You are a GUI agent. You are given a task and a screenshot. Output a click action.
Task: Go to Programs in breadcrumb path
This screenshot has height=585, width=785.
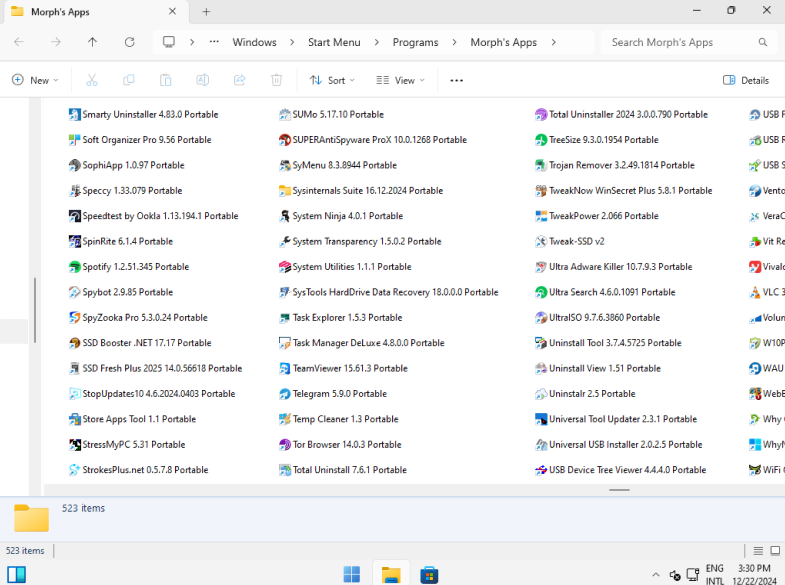416,43
